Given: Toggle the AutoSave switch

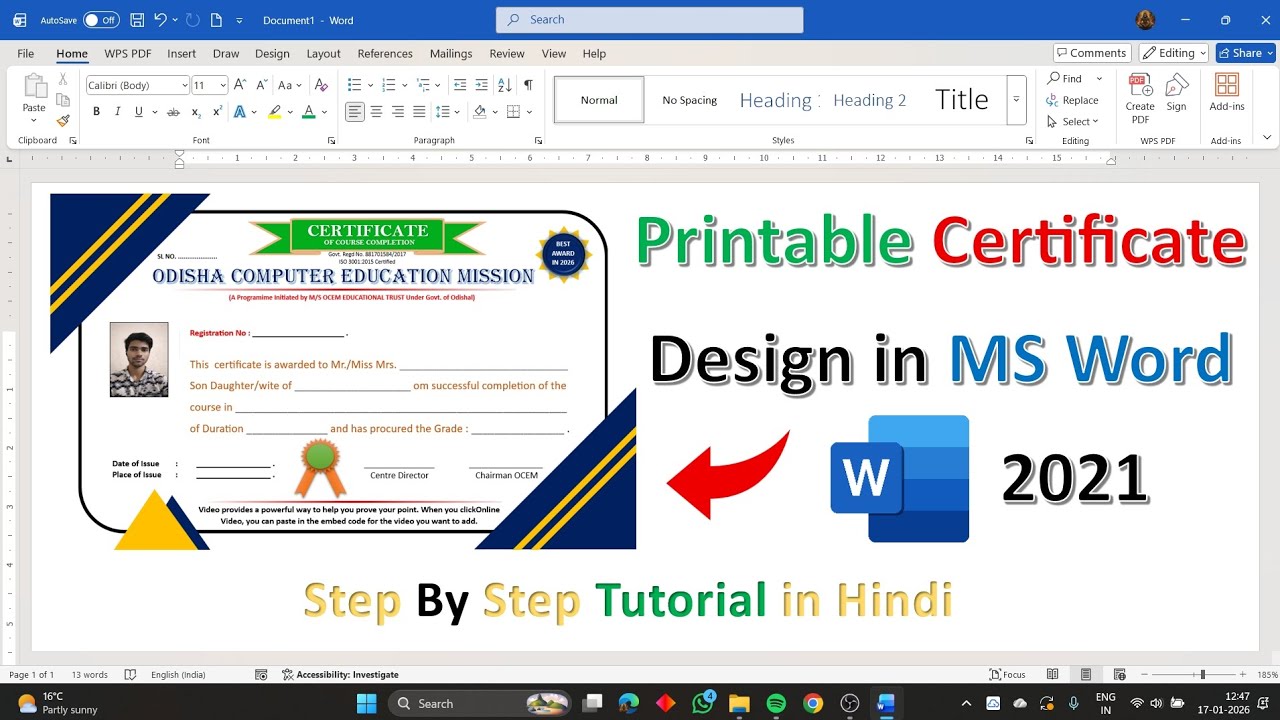Looking at the screenshot, I should click(x=101, y=20).
